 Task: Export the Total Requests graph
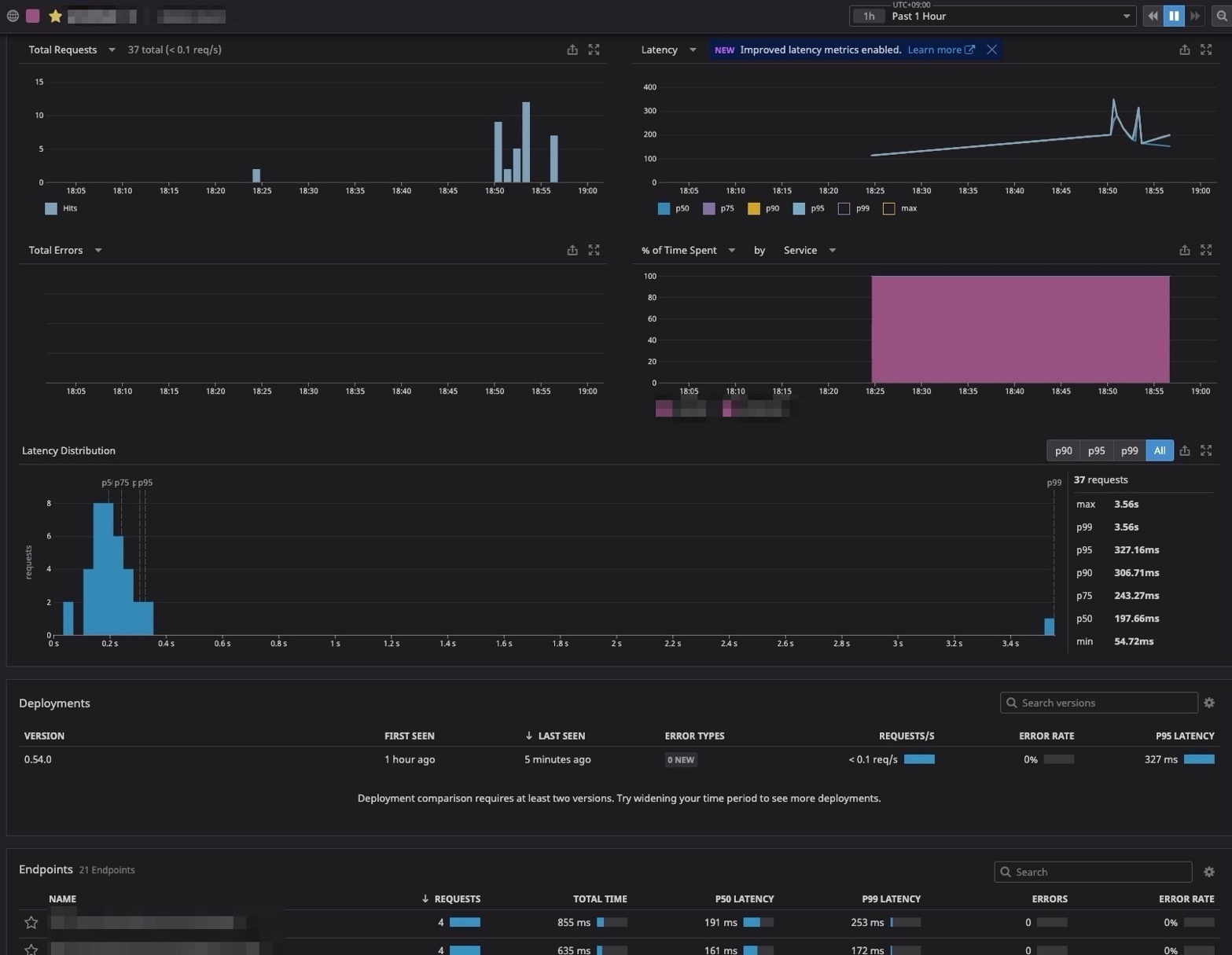pos(572,50)
